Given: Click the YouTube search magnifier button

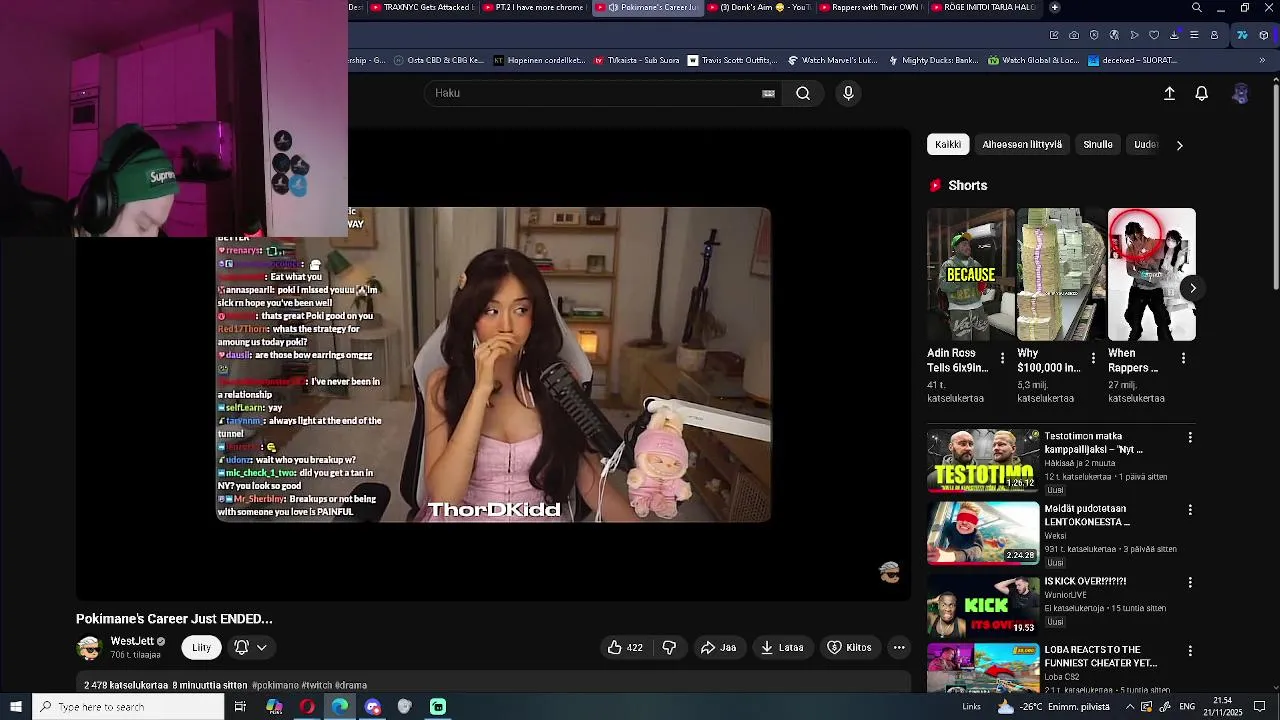Looking at the screenshot, I should 803,93.
